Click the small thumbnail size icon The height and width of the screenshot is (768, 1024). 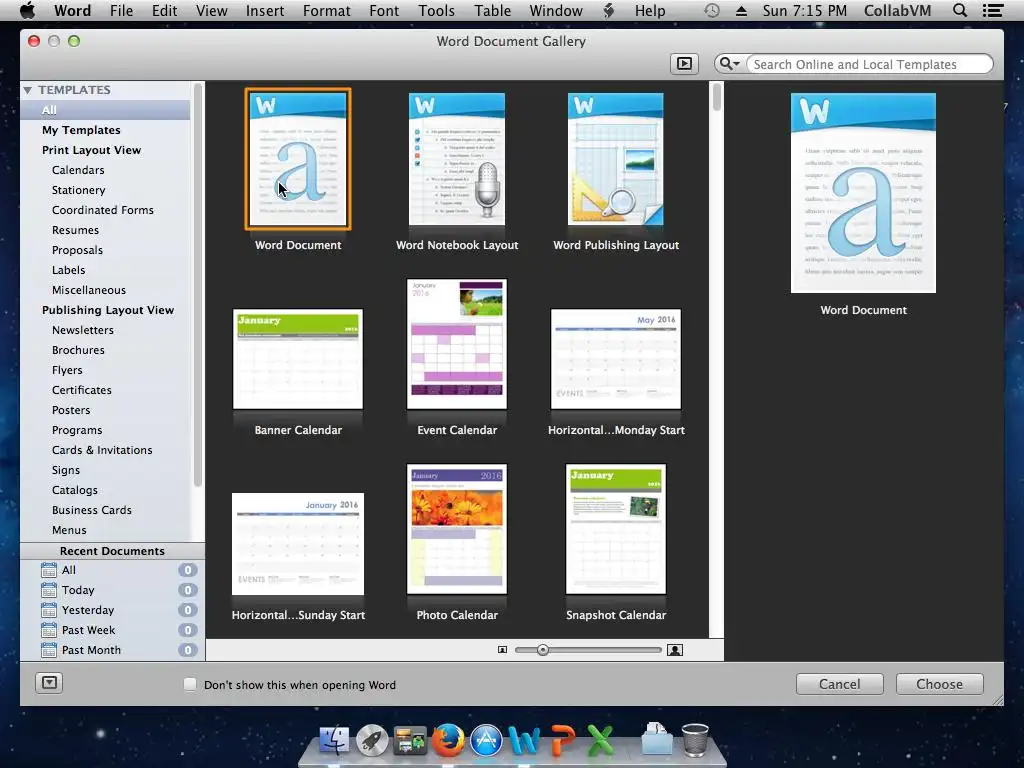[502, 650]
